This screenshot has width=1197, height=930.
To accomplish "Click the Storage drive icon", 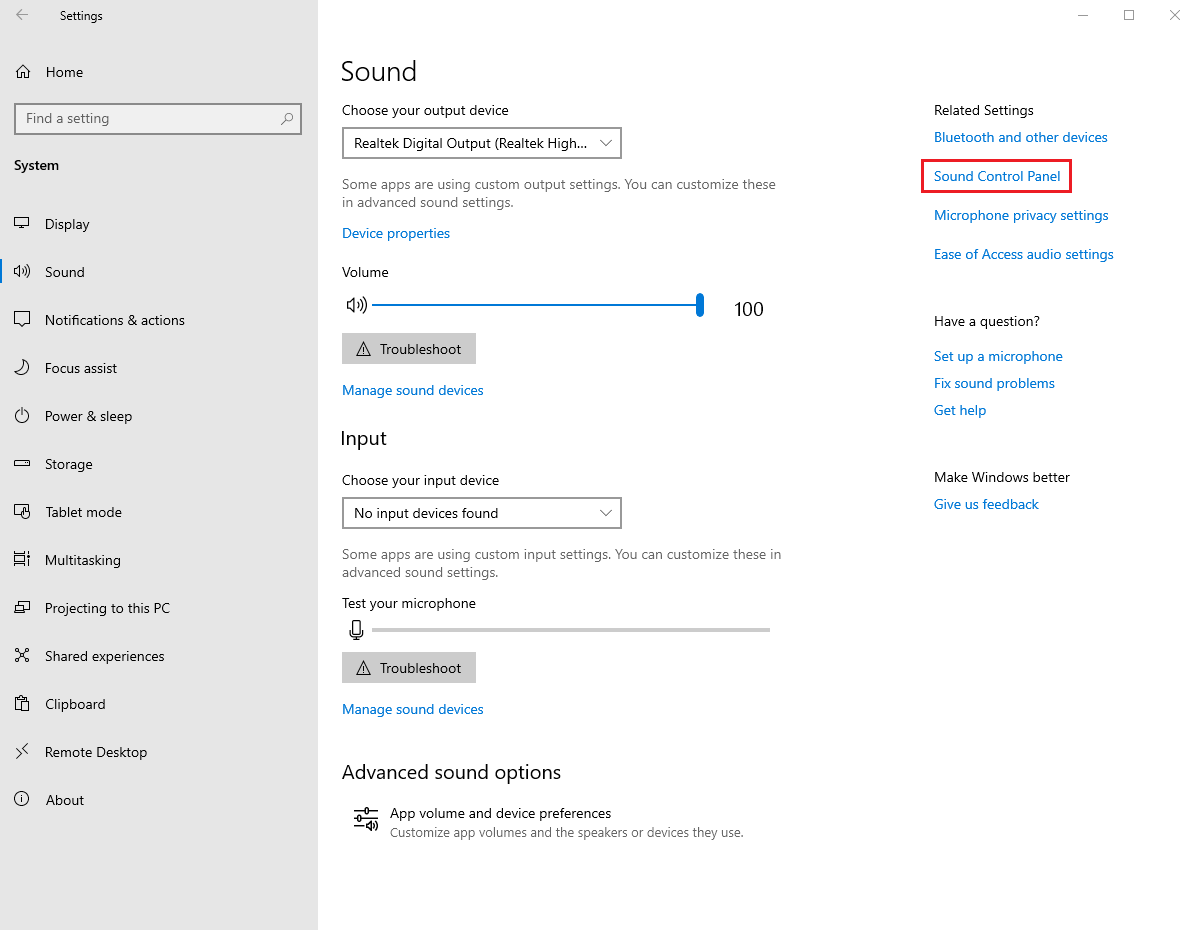I will pos(23,464).
